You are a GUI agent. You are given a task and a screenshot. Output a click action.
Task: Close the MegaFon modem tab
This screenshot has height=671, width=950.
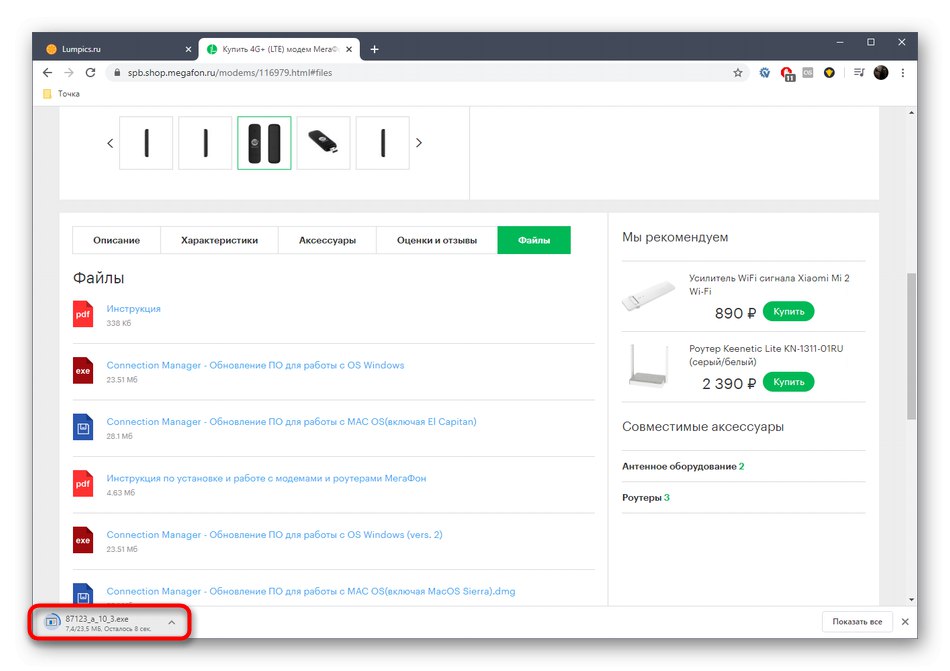click(x=349, y=50)
